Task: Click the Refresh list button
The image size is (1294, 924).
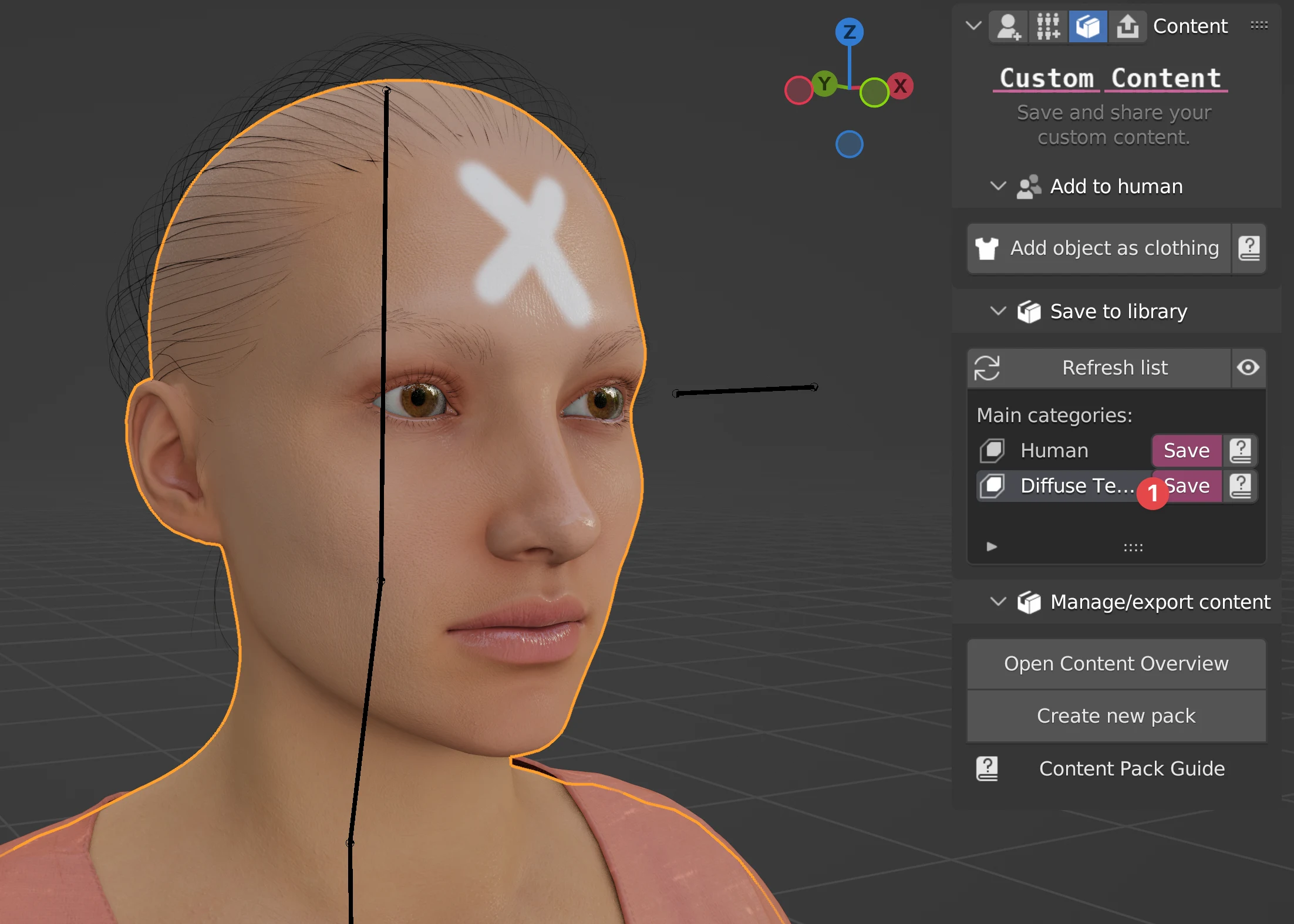Action: click(1099, 368)
